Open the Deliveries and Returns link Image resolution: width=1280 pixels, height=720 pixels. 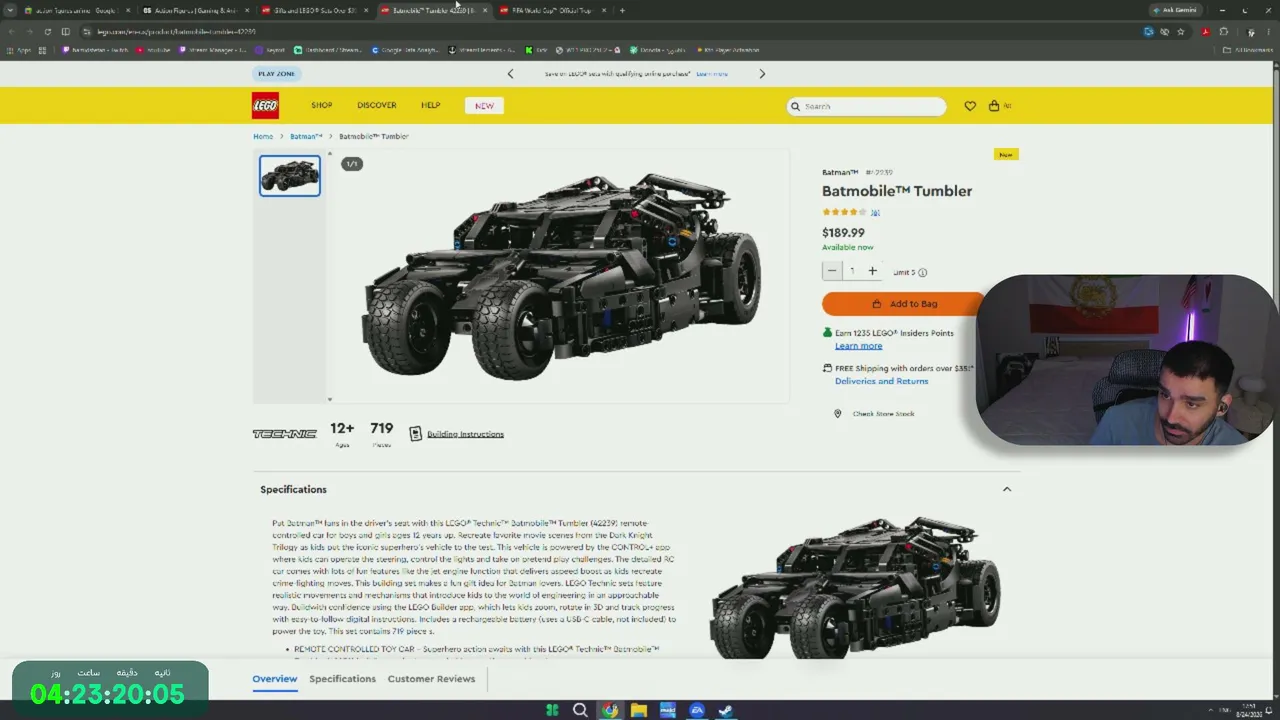[882, 381]
